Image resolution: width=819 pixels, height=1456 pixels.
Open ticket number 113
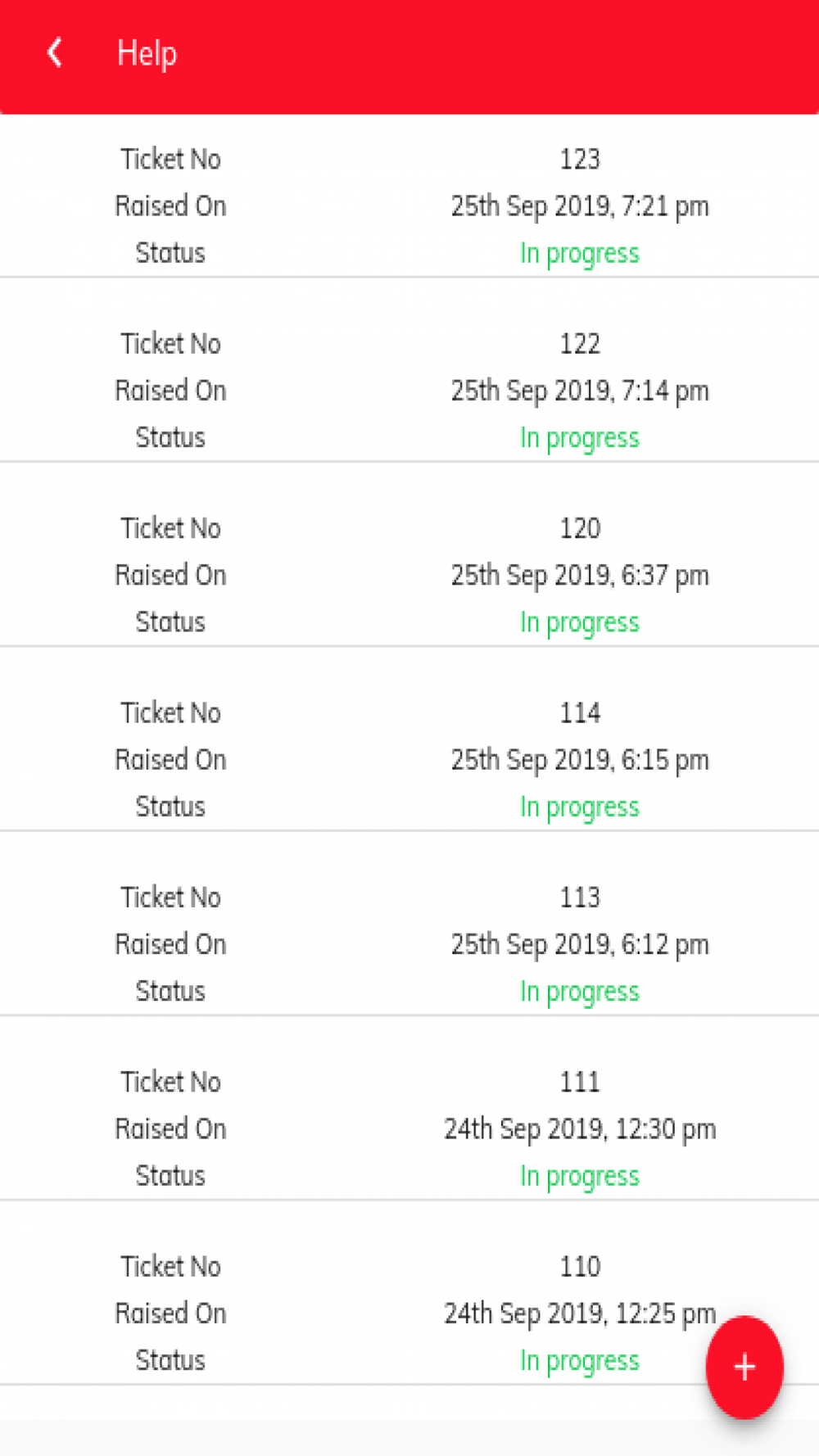point(579,898)
